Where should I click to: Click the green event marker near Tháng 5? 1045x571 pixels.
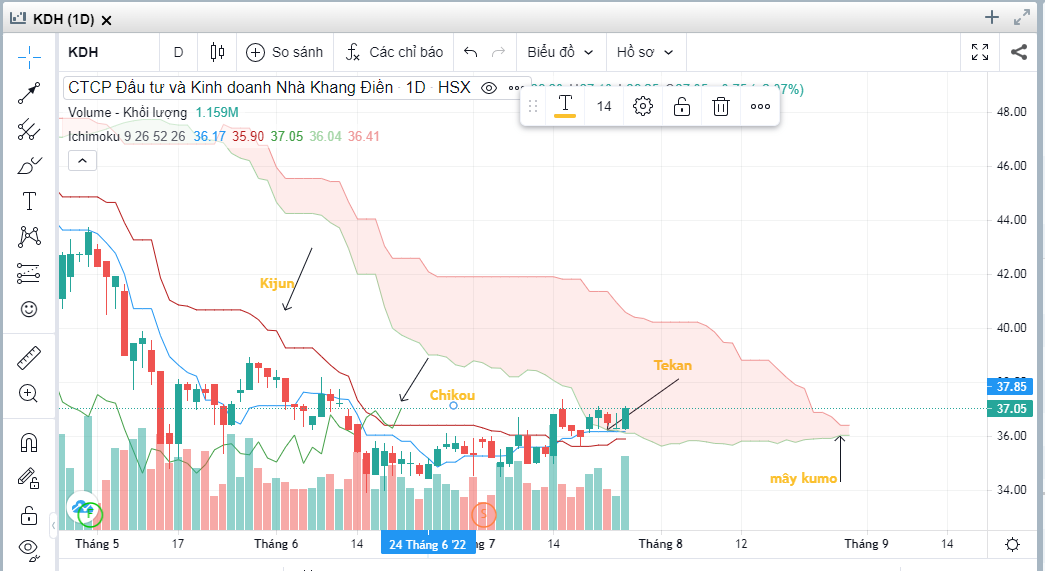click(x=89, y=514)
